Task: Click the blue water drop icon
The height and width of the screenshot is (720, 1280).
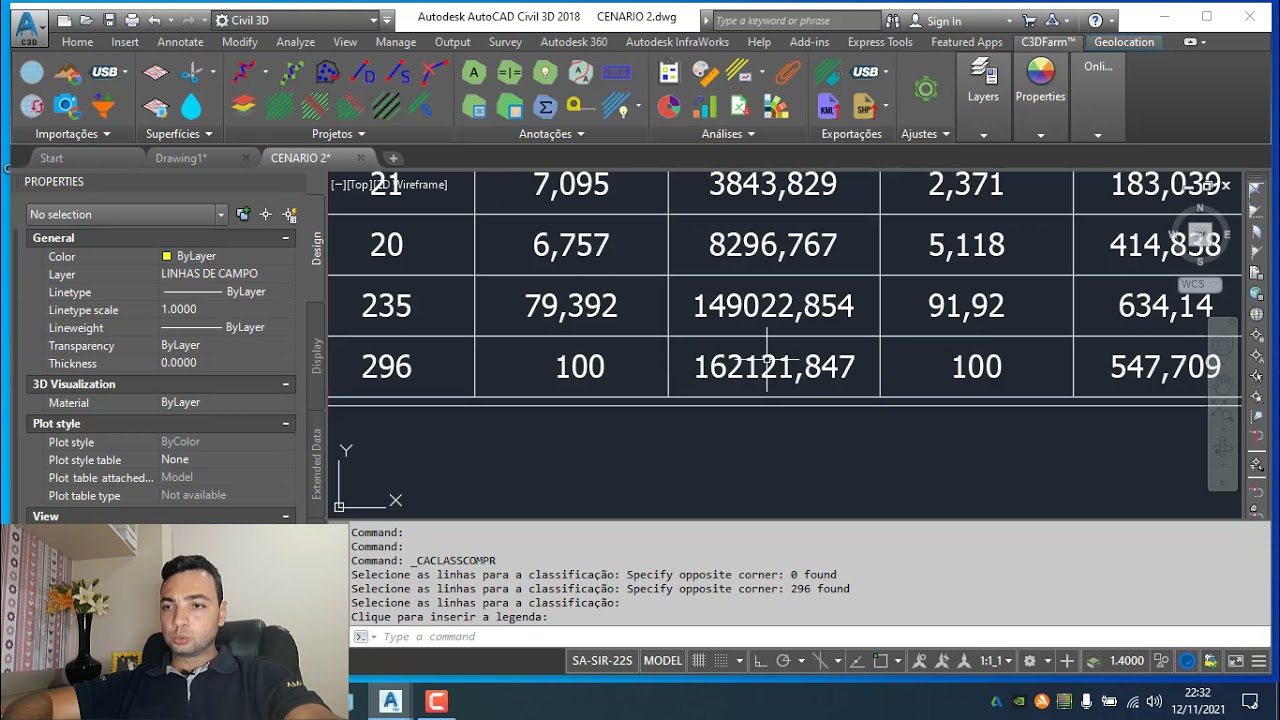Action: [x=191, y=106]
